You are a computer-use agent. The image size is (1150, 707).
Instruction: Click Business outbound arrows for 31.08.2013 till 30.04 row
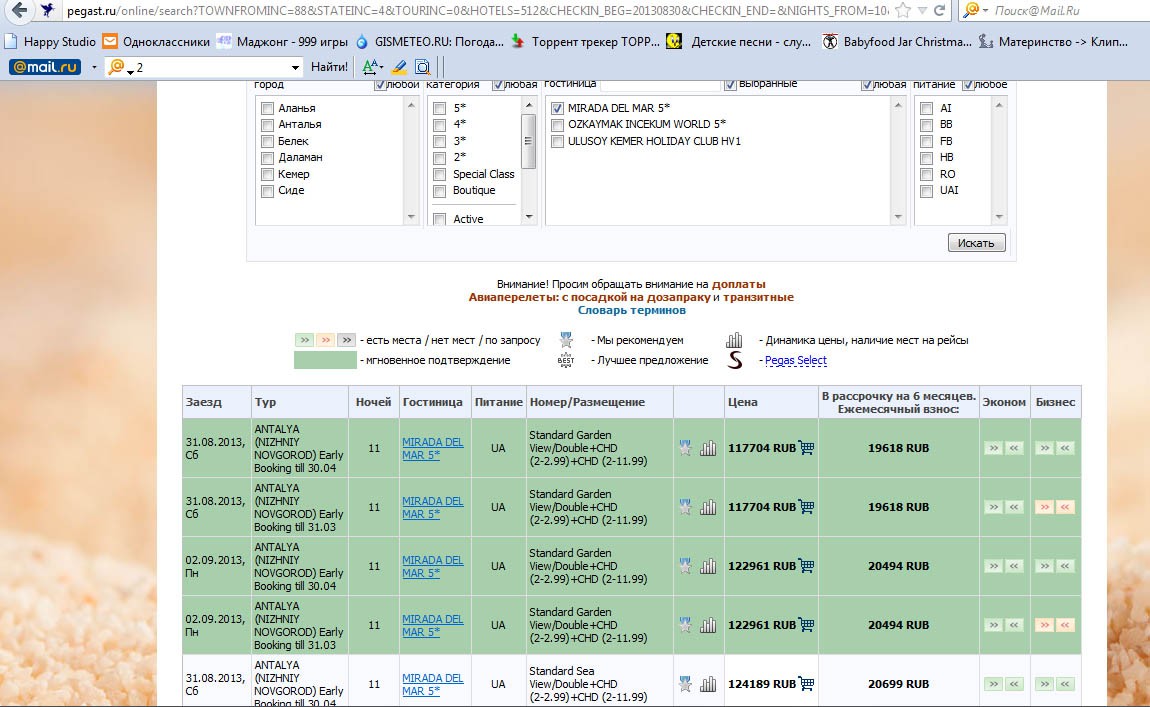(1044, 448)
